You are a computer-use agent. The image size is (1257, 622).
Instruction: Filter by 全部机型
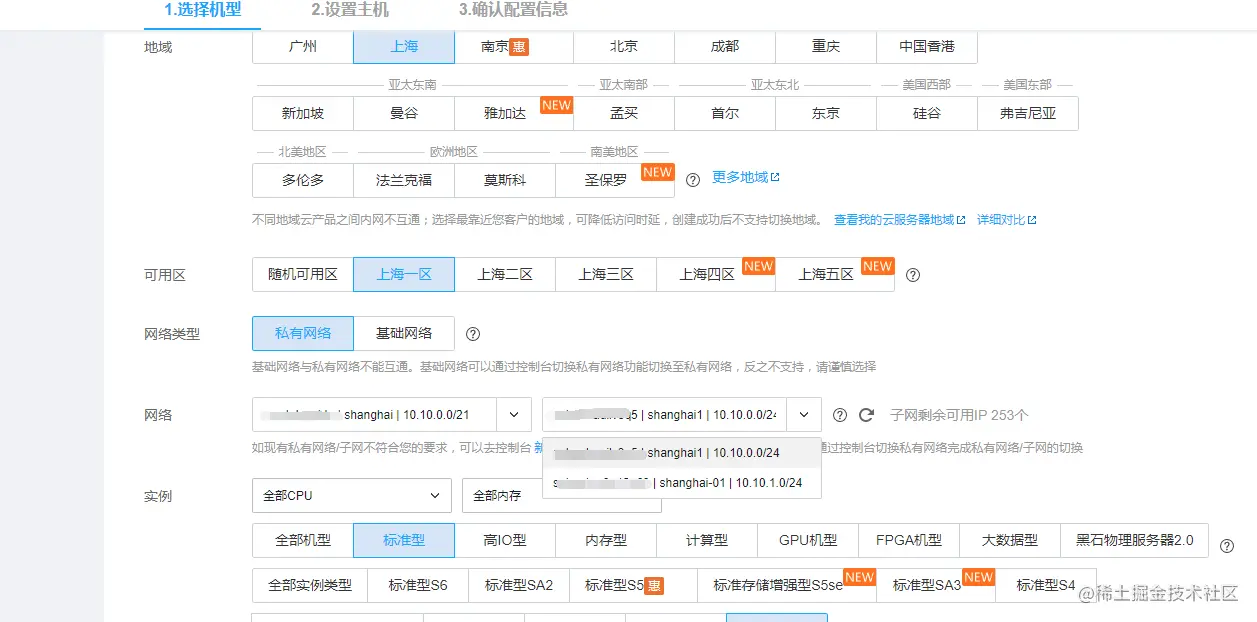(303, 540)
